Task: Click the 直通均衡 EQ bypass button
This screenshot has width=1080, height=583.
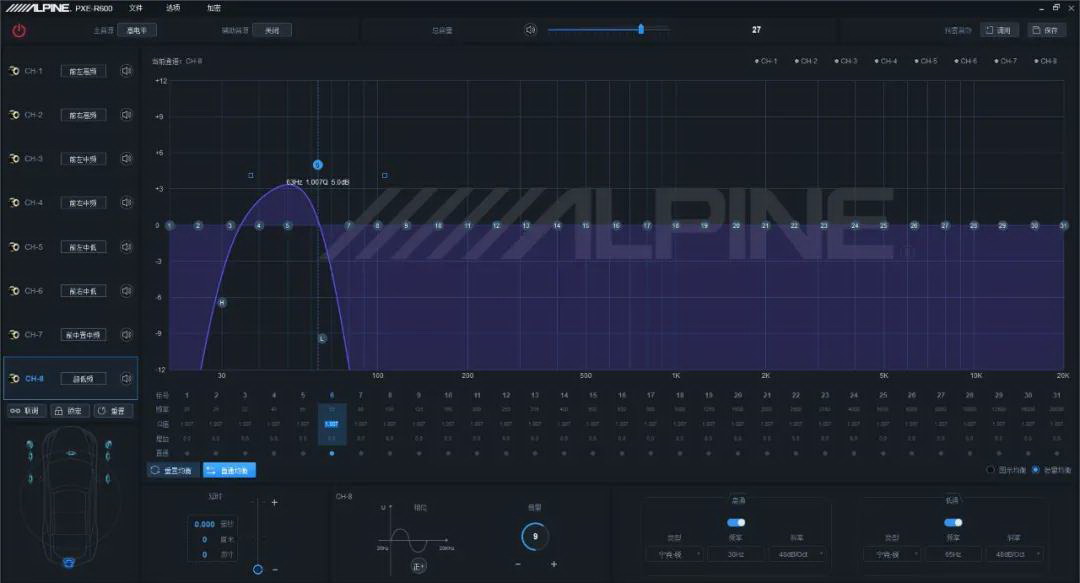Action: pos(229,470)
